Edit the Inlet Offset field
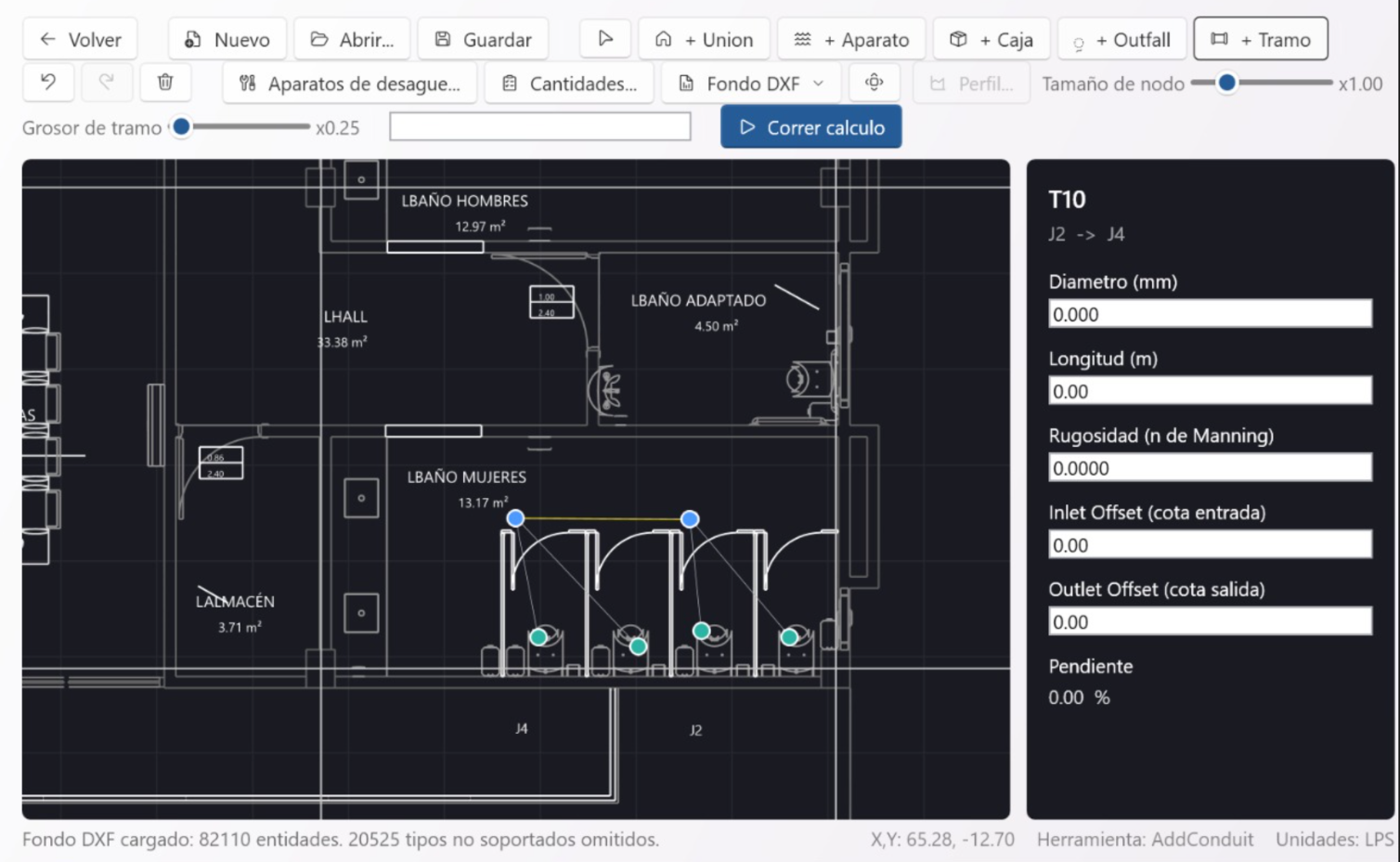The height and width of the screenshot is (862, 1400). pos(1210,545)
